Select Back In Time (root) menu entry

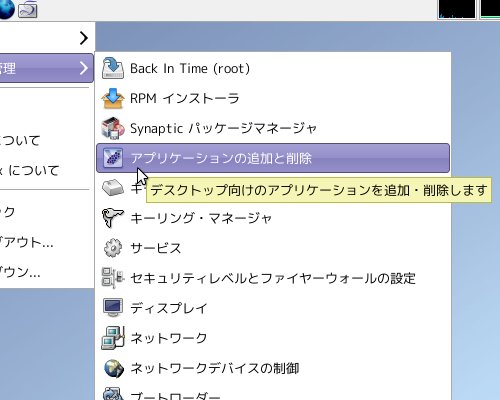pyautogui.click(x=273, y=68)
